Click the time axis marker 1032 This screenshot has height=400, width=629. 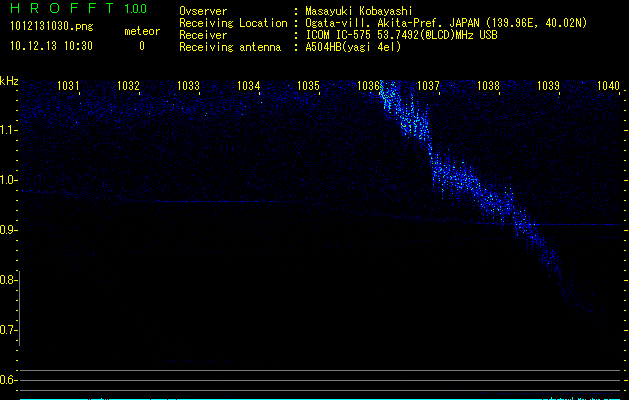pos(128,85)
